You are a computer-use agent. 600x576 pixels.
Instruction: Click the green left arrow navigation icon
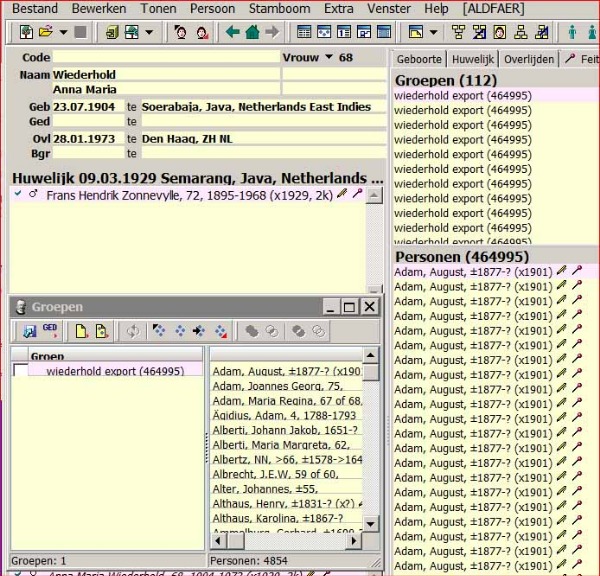[x=232, y=32]
